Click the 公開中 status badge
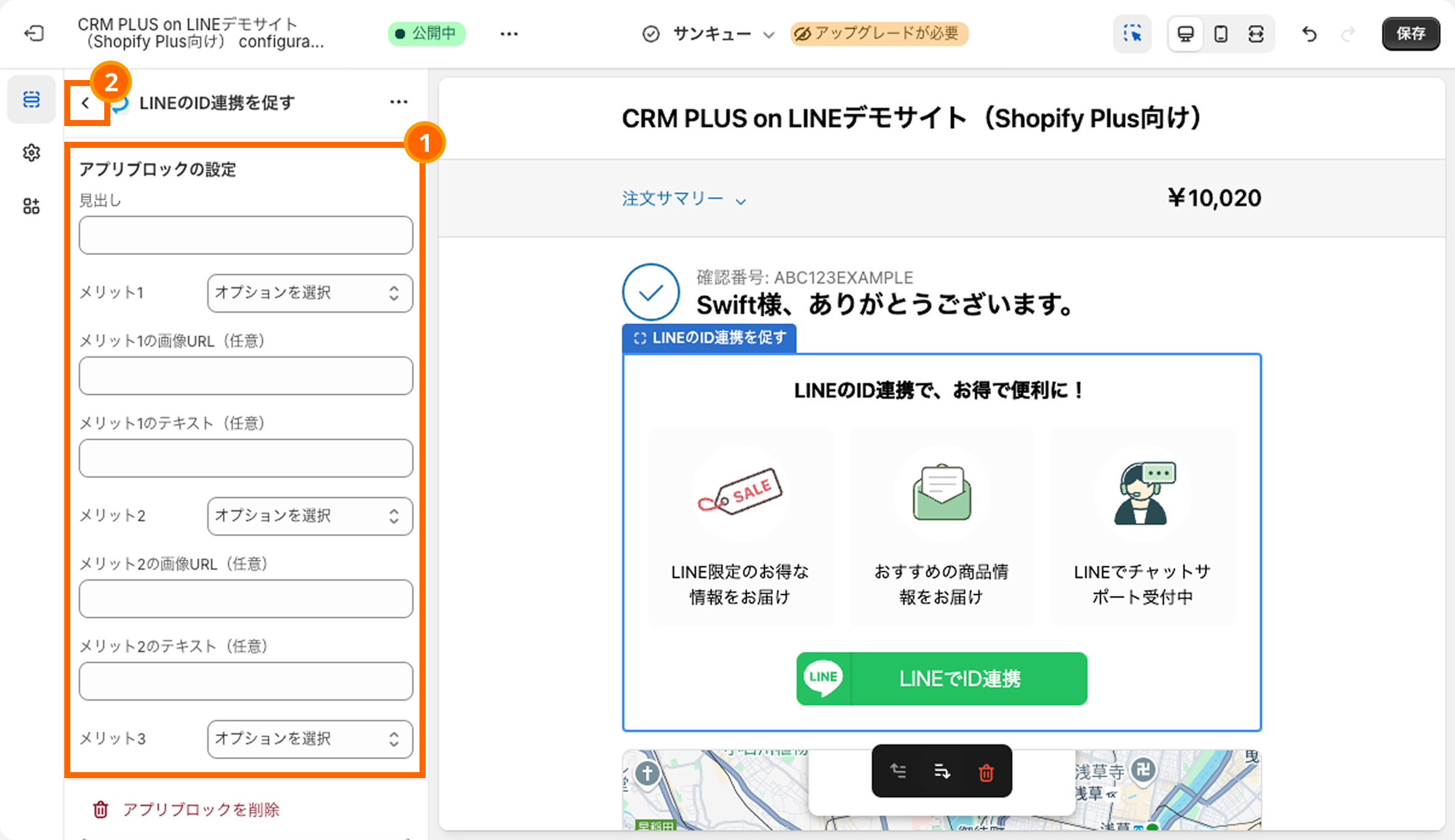The image size is (1455, 840). coord(426,33)
